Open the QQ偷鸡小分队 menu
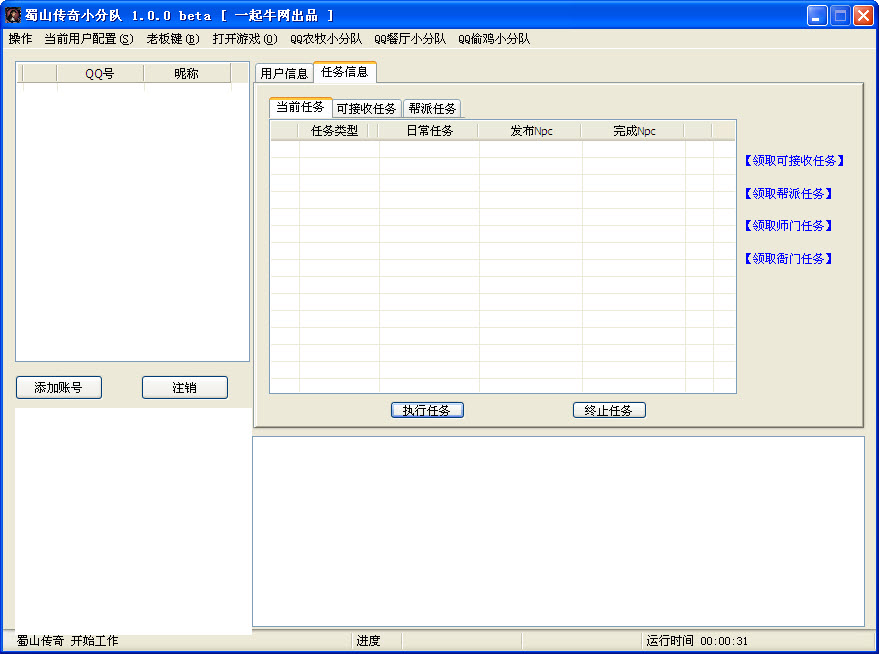Viewport: 879px width, 654px height. (494, 39)
